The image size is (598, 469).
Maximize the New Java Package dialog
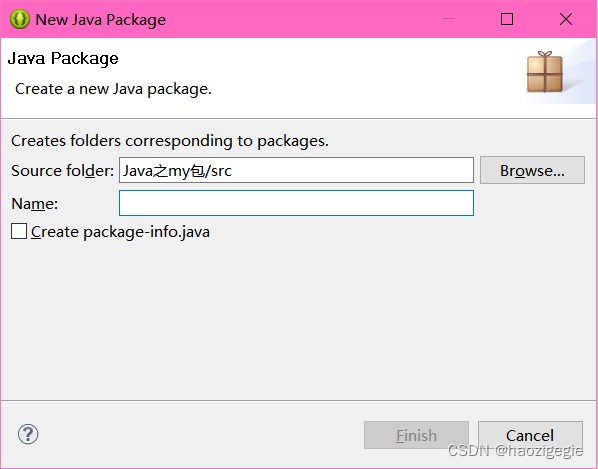(506, 19)
